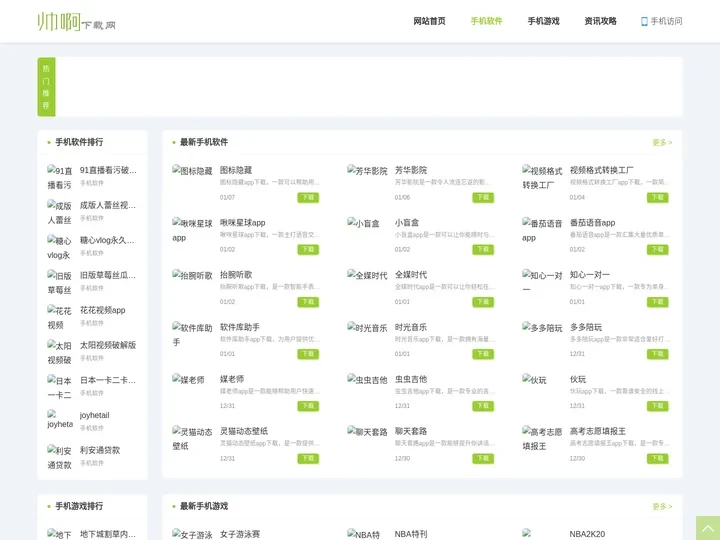Open 地下城割草内 game ranking entry

108,534
